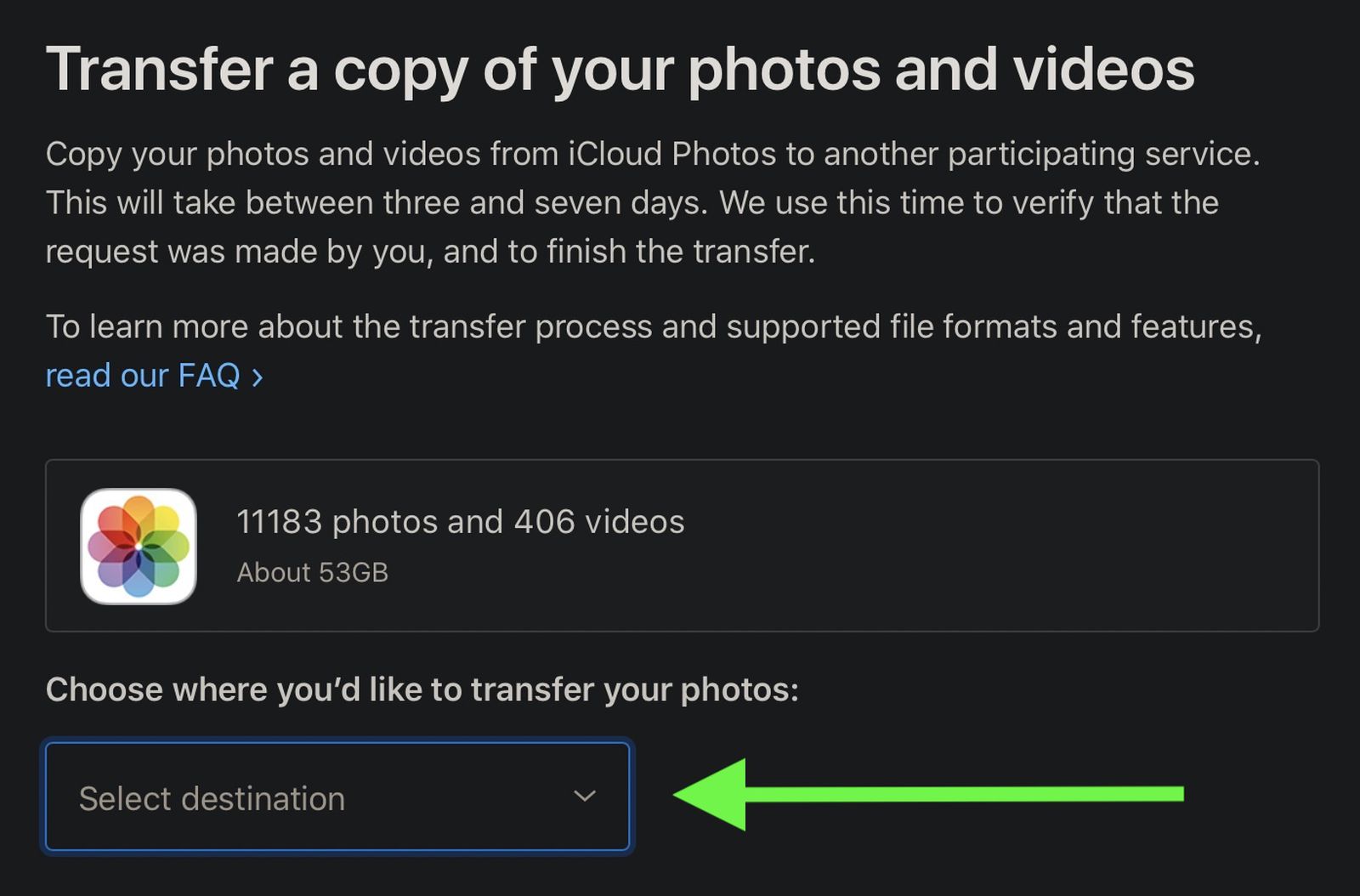Click the Choose where to transfer label
This screenshot has height=896, width=1360.
click(422, 689)
